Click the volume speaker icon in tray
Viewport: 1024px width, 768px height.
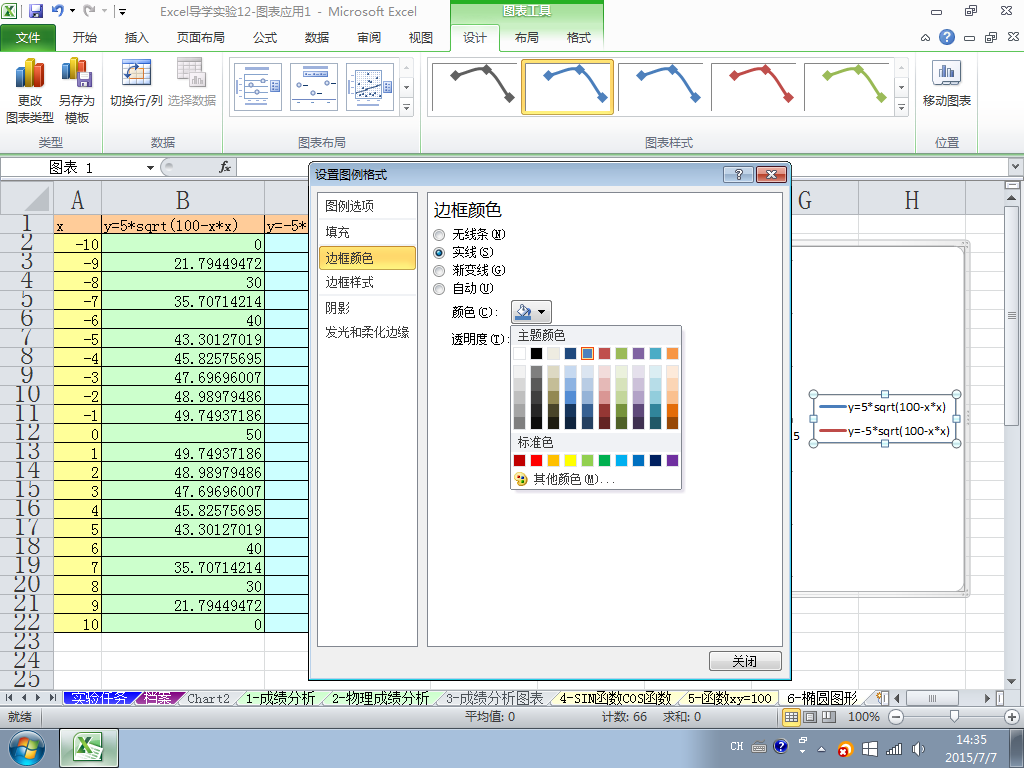[x=919, y=749]
